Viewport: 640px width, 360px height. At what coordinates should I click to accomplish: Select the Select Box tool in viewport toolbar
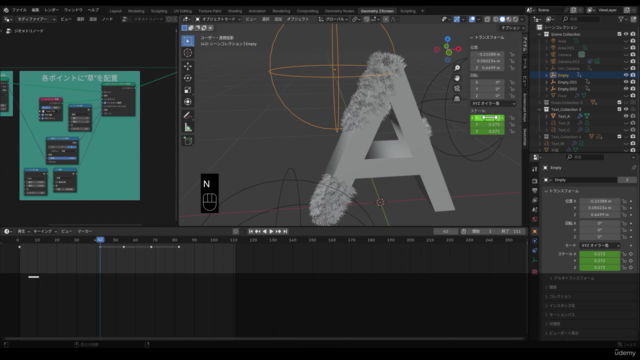pyautogui.click(x=188, y=41)
